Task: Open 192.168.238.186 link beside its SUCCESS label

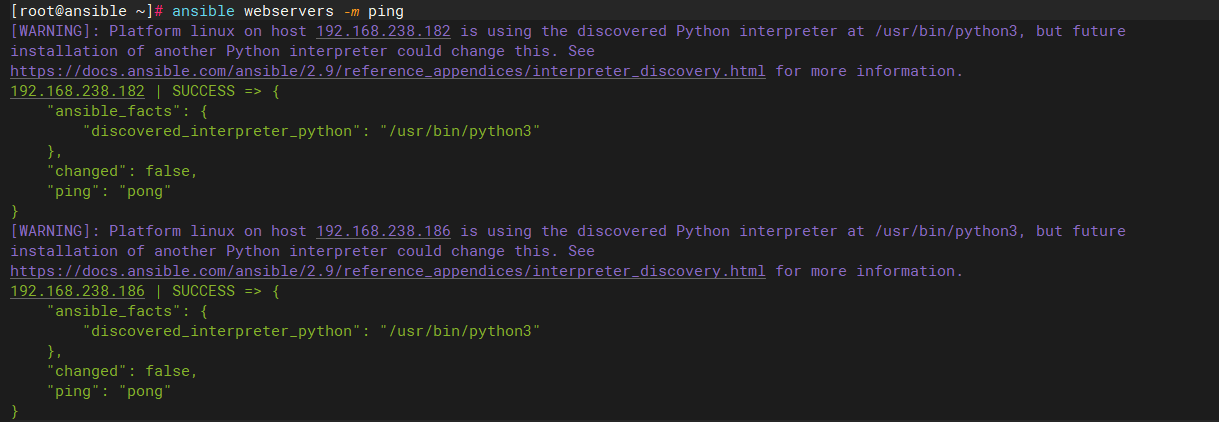Action: (77, 291)
